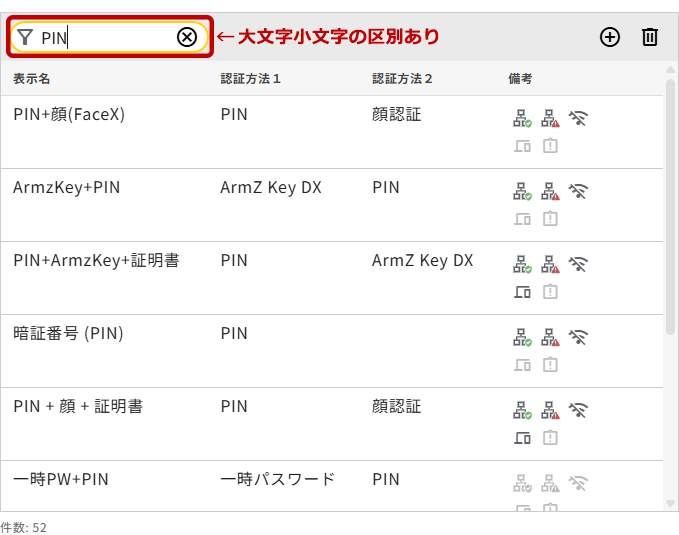Open the 一時PW+PIN entry
Viewport: 679px width, 535px height.
(61, 479)
